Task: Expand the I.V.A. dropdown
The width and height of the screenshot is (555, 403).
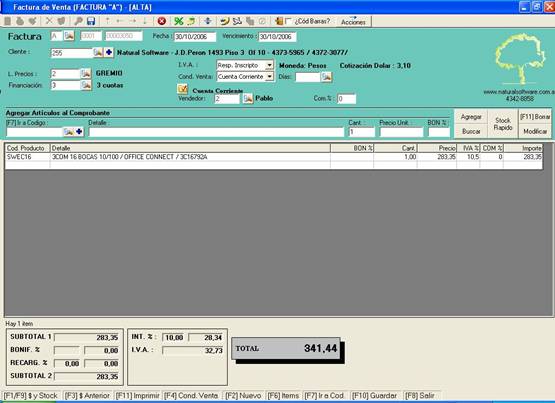Action: [x=269, y=65]
